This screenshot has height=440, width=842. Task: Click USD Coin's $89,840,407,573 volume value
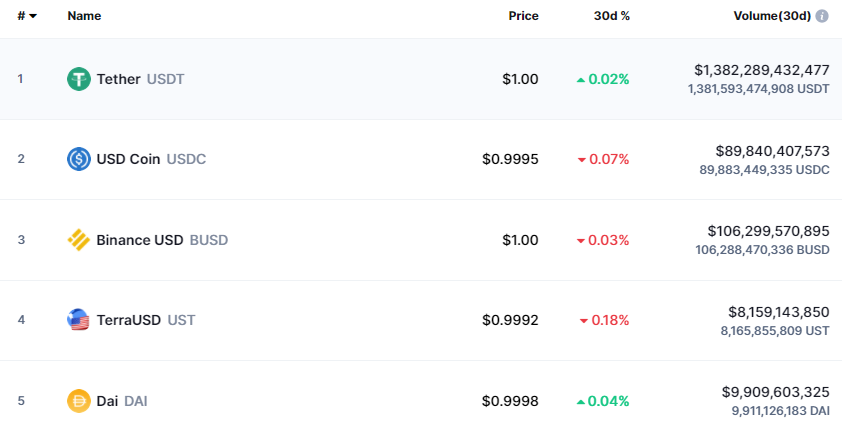pos(773,151)
